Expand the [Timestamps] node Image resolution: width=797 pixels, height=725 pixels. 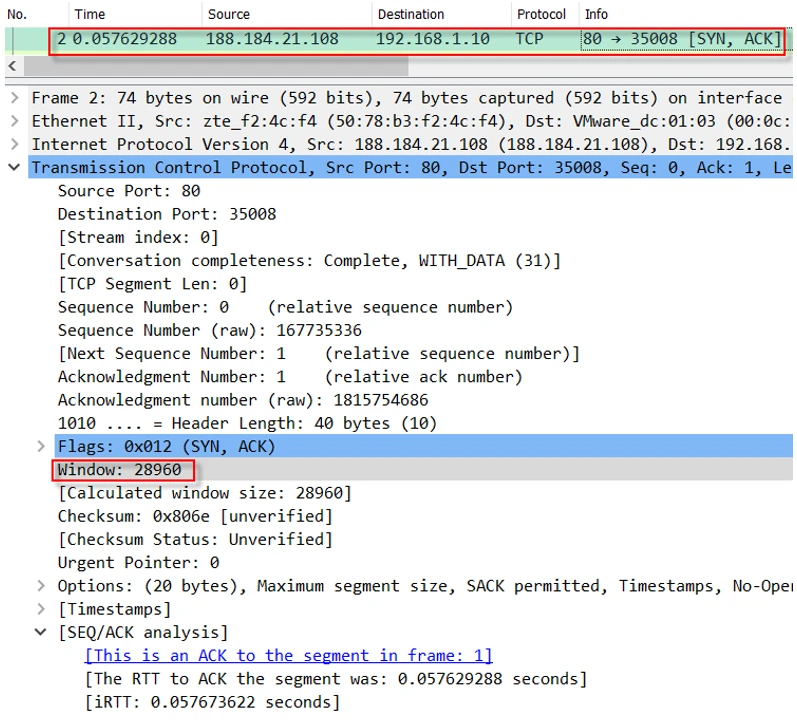tap(41, 609)
